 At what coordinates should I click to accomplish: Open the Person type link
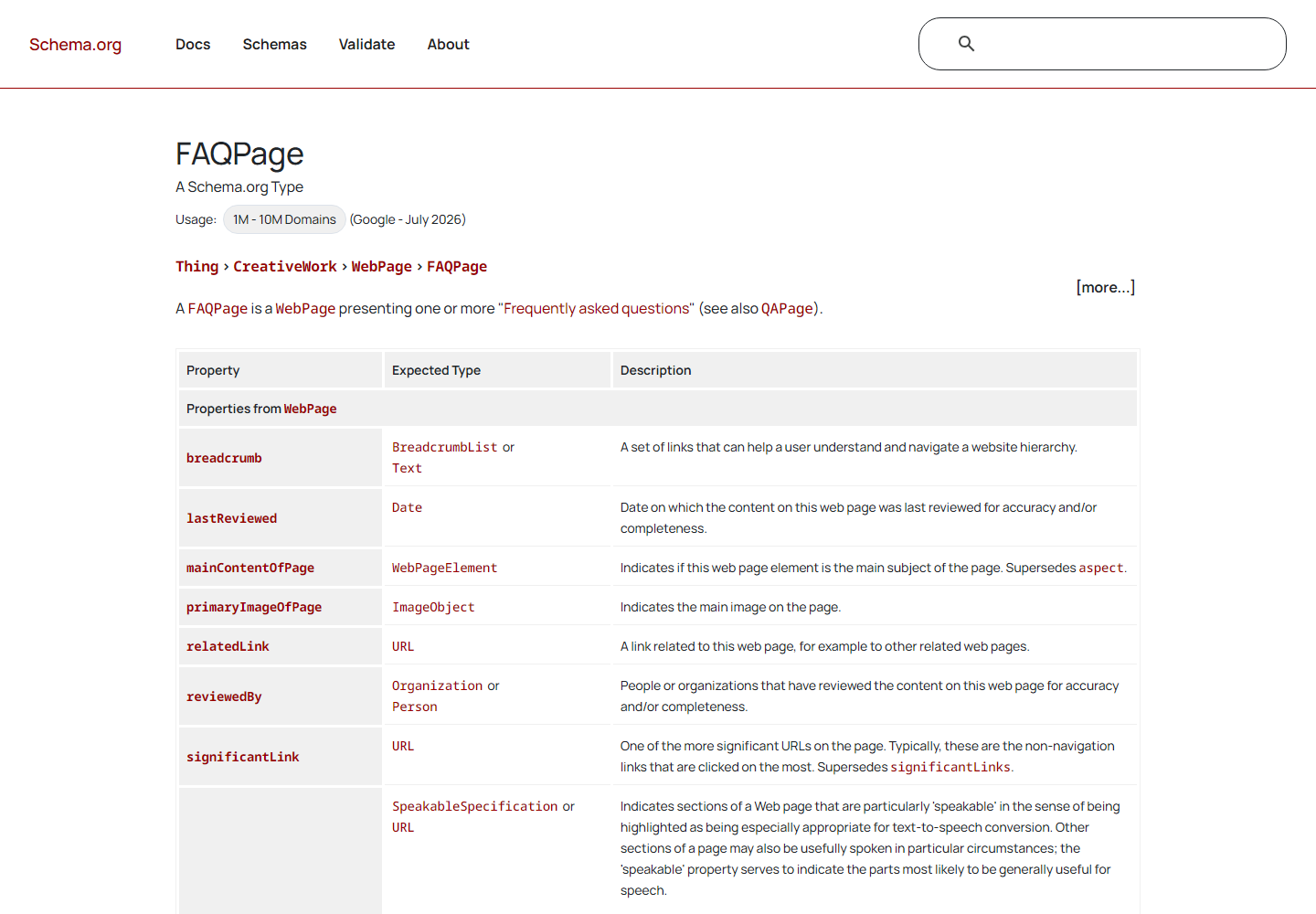[x=415, y=707]
